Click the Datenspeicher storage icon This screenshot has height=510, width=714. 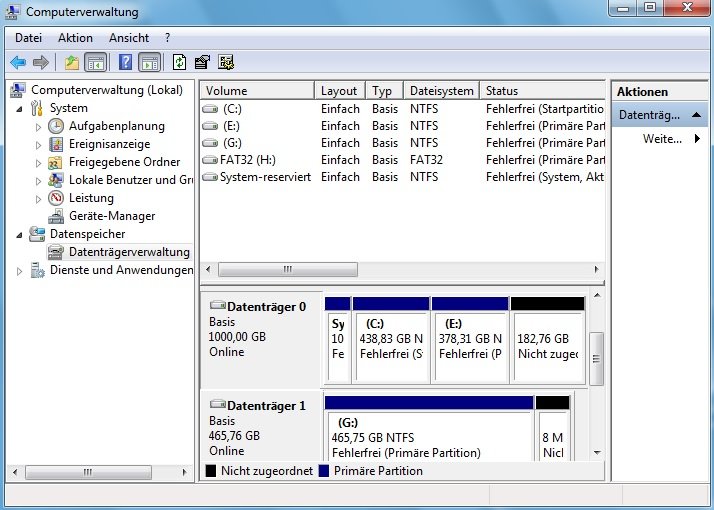(x=37, y=234)
